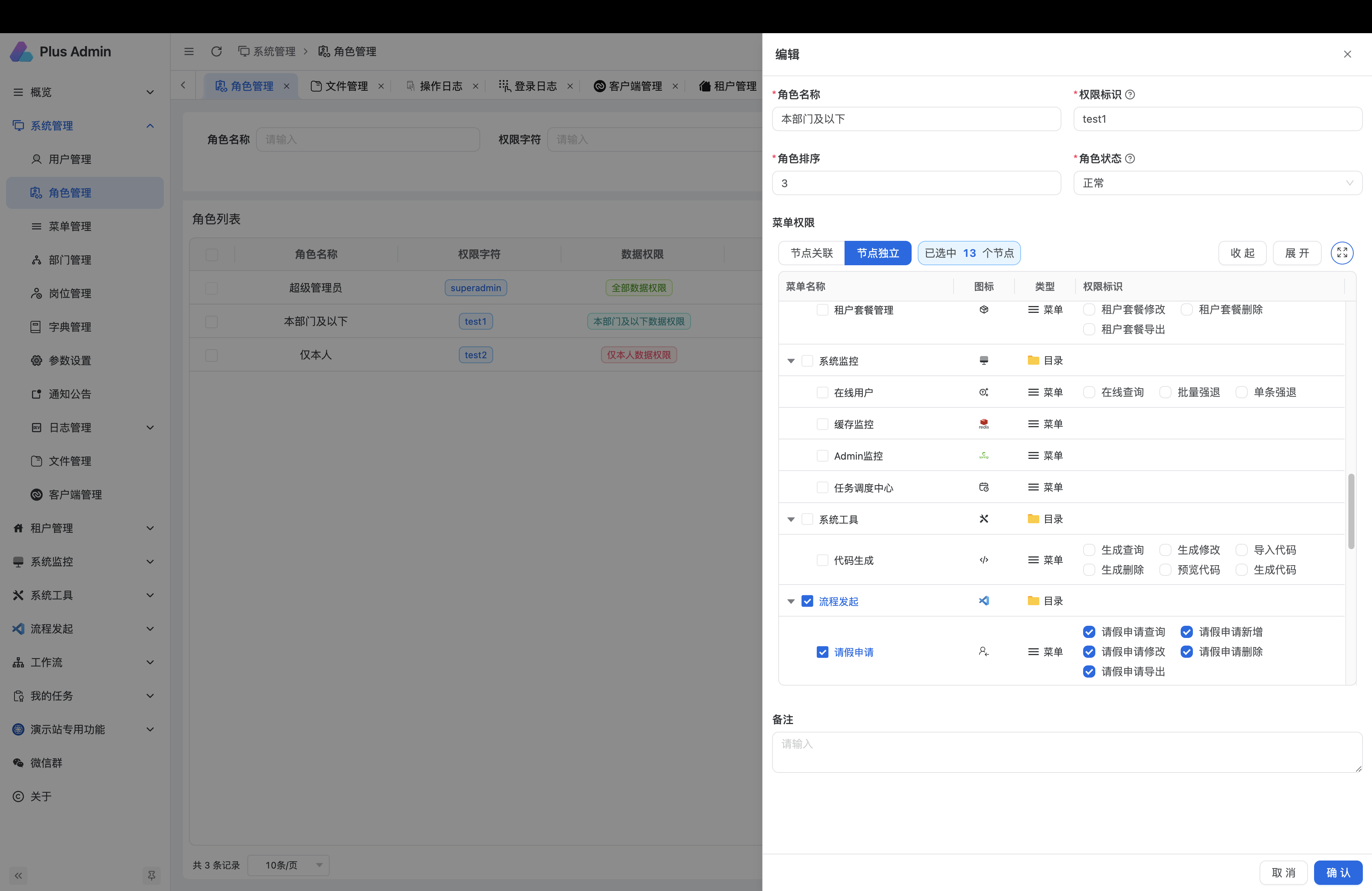Image resolution: width=1372 pixels, height=891 pixels.
Task: Tick the 生成查询 permission checkbox
Action: click(1088, 550)
